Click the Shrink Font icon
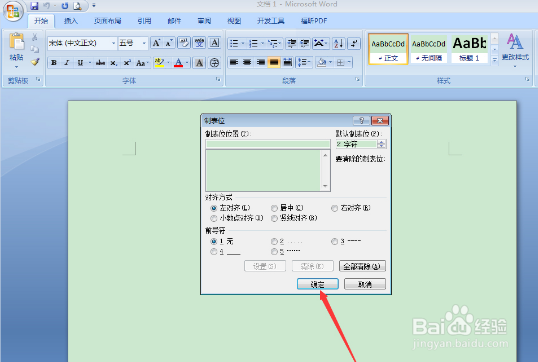 169,43
